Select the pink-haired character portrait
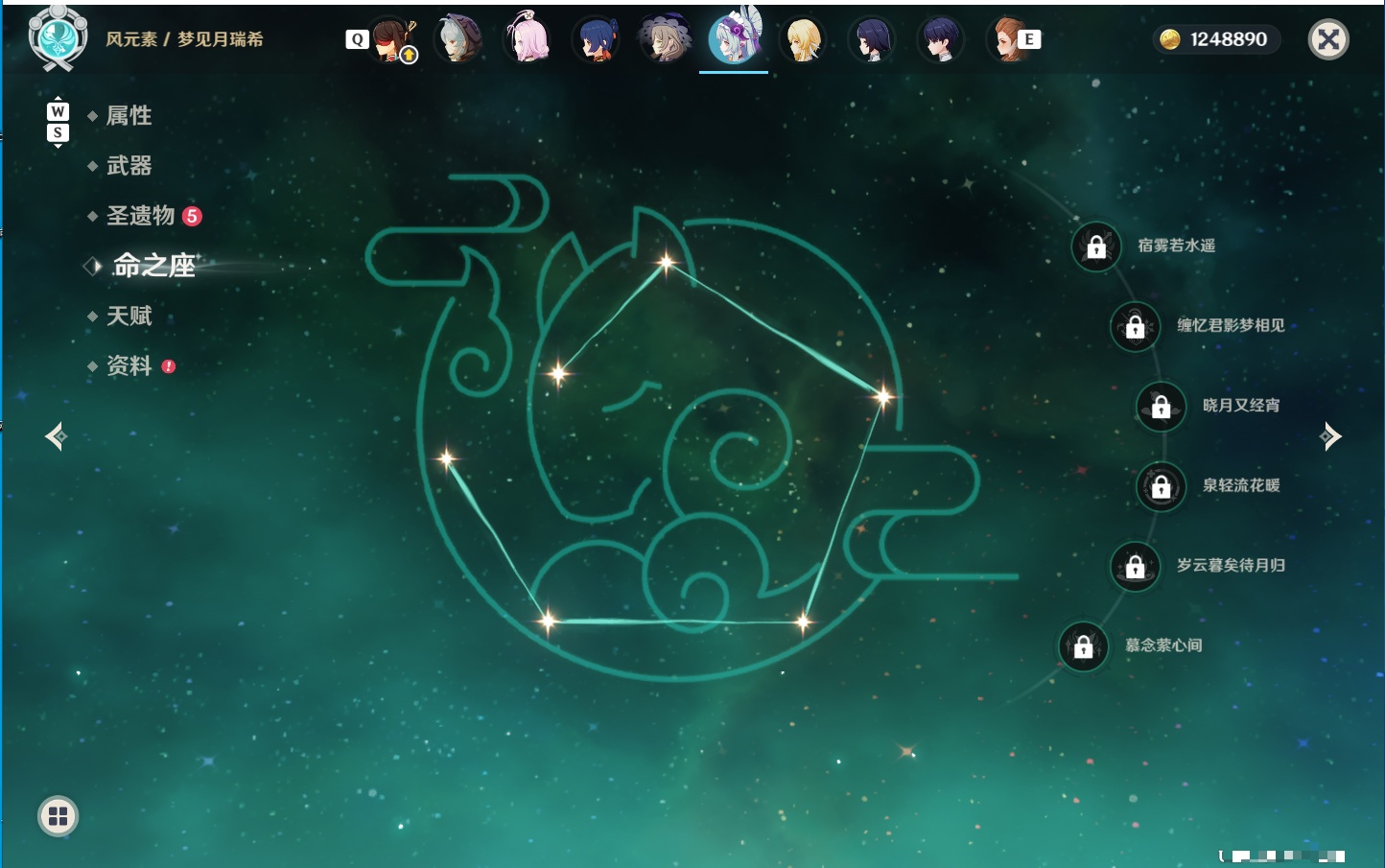 click(x=527, y=39)
